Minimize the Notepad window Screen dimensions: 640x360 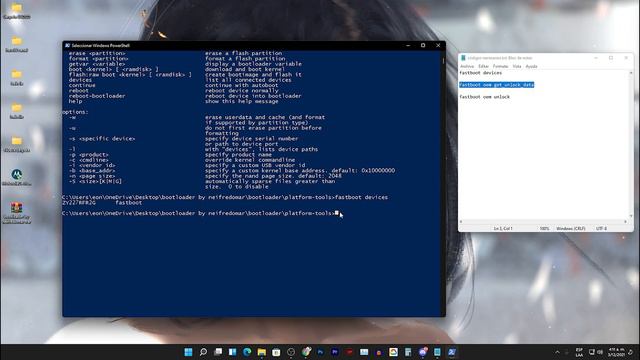(x=596, y=58)
